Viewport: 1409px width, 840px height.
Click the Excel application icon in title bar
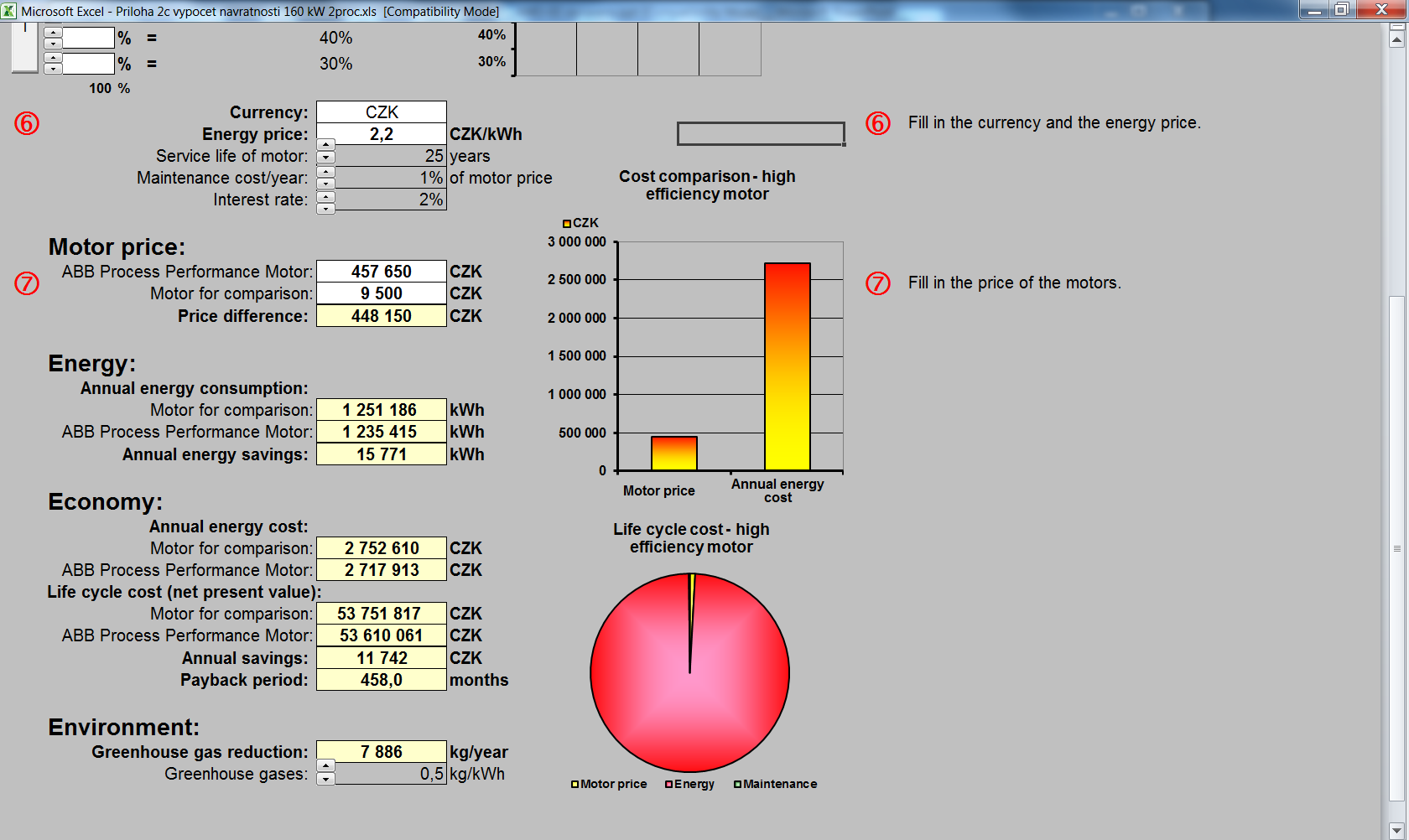8,11
